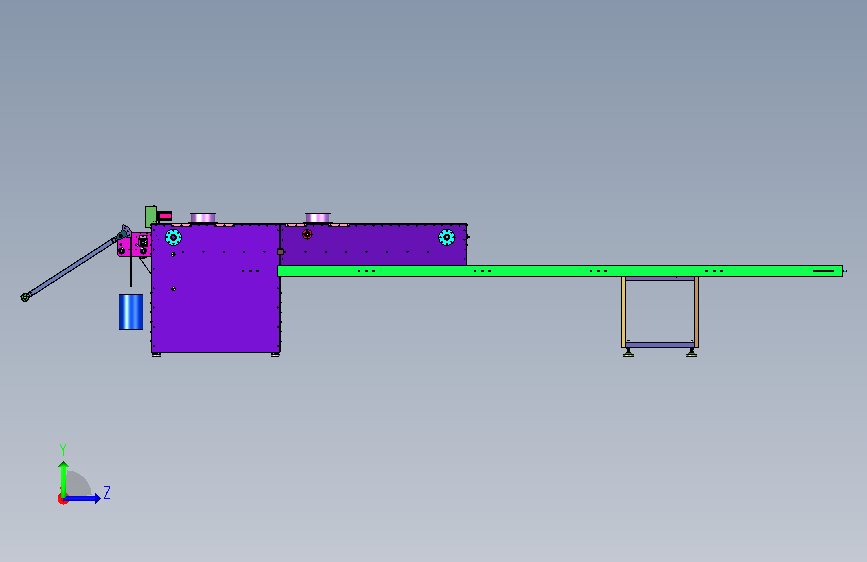Click the green Y axis arrow of triad

64,480
